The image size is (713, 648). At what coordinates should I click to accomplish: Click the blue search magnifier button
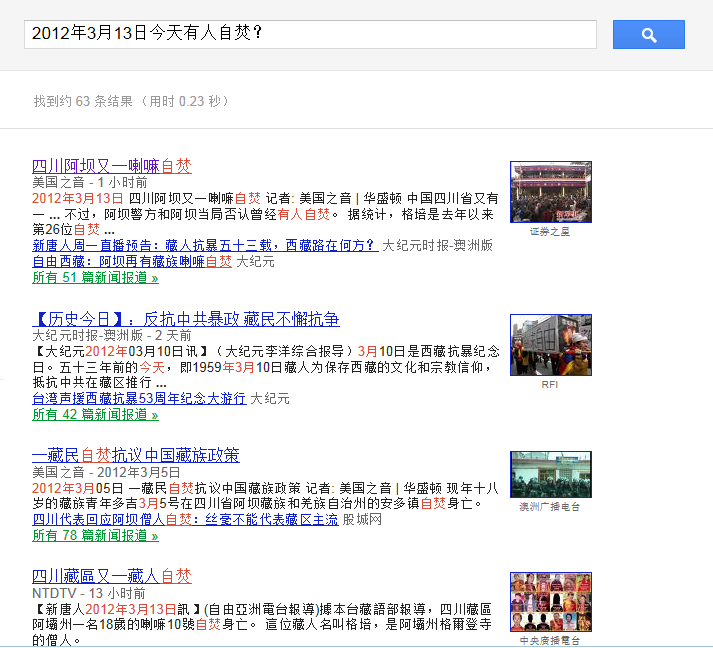[x=648, y=35]
